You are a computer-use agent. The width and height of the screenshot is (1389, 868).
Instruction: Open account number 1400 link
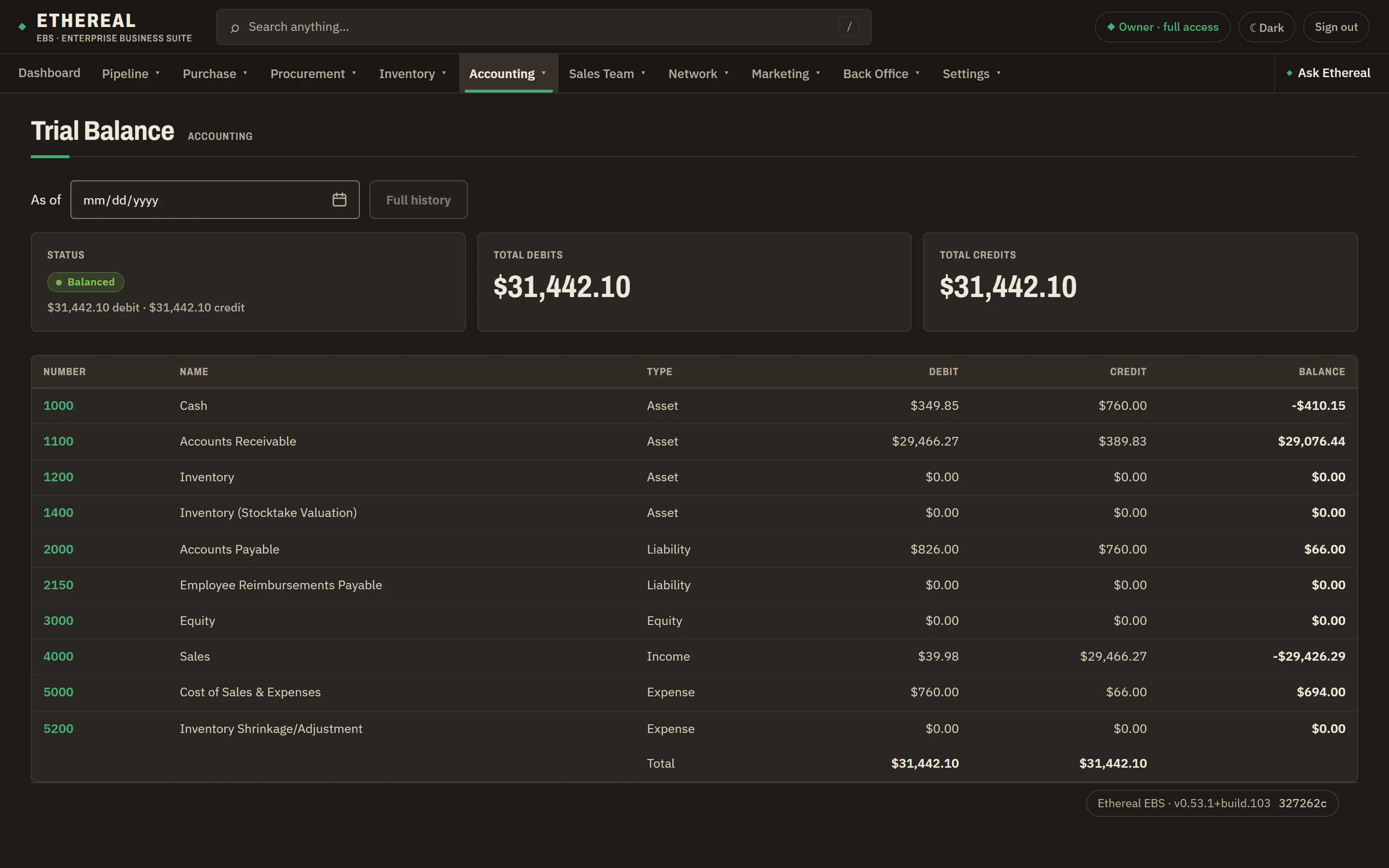click(58, 513)
